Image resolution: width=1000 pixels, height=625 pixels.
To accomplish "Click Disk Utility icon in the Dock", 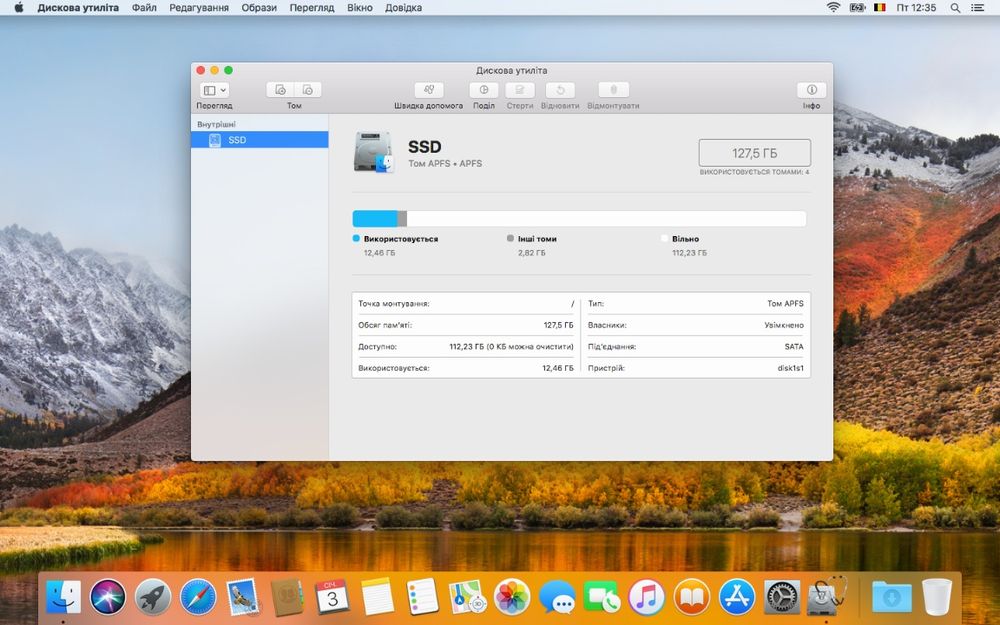I will tap(827, 596).
